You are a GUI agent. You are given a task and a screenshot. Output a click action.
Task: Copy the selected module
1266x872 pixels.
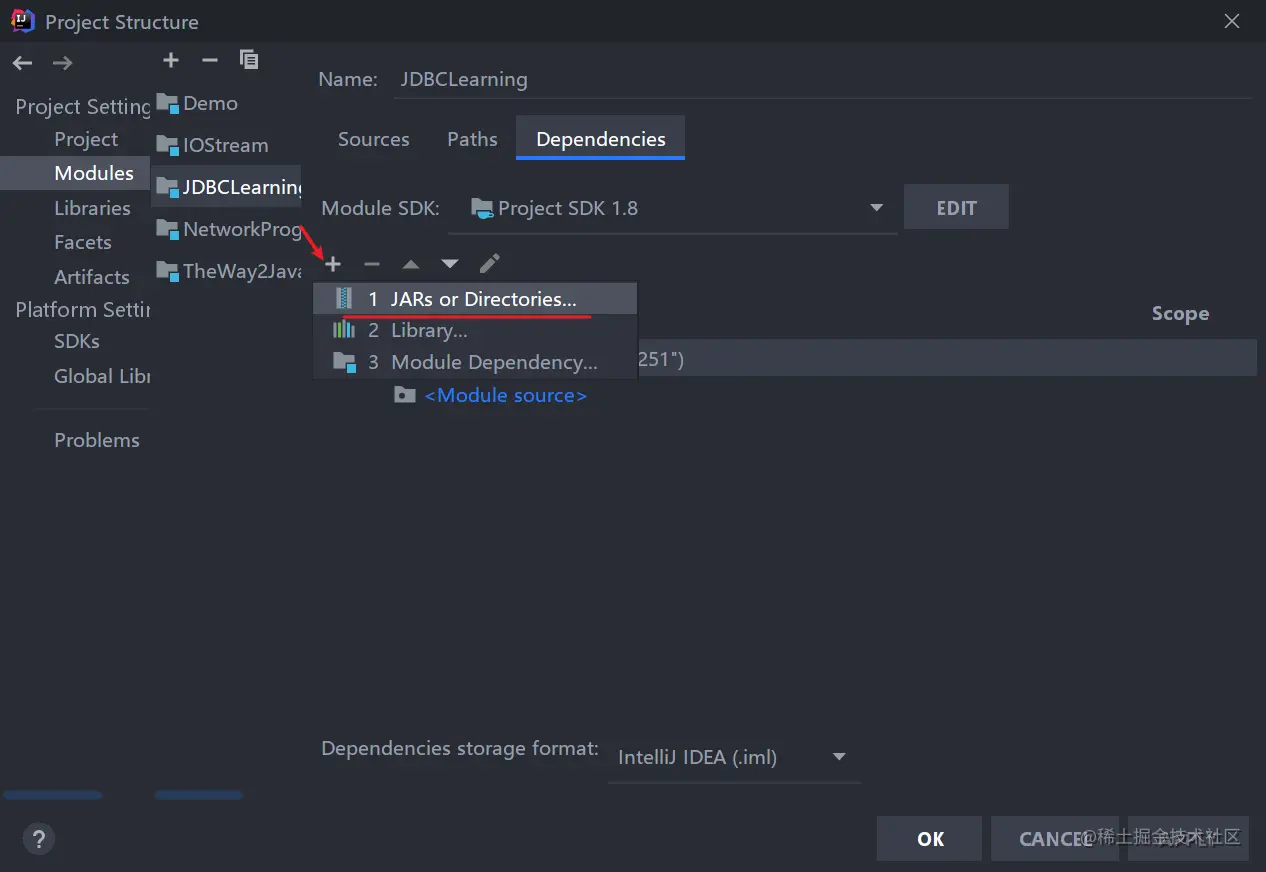(249, 60)
